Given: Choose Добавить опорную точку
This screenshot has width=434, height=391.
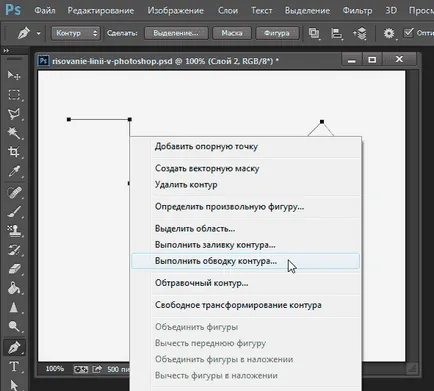Looking at the screenshot, I should pos(245,147).
